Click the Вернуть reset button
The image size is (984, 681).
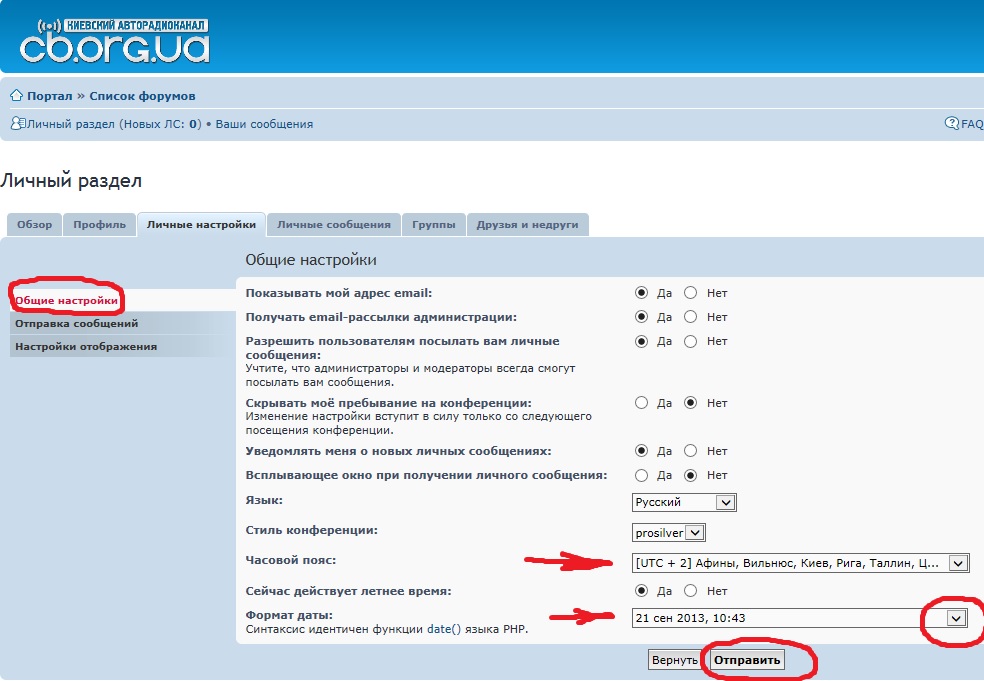click(674, 660)
